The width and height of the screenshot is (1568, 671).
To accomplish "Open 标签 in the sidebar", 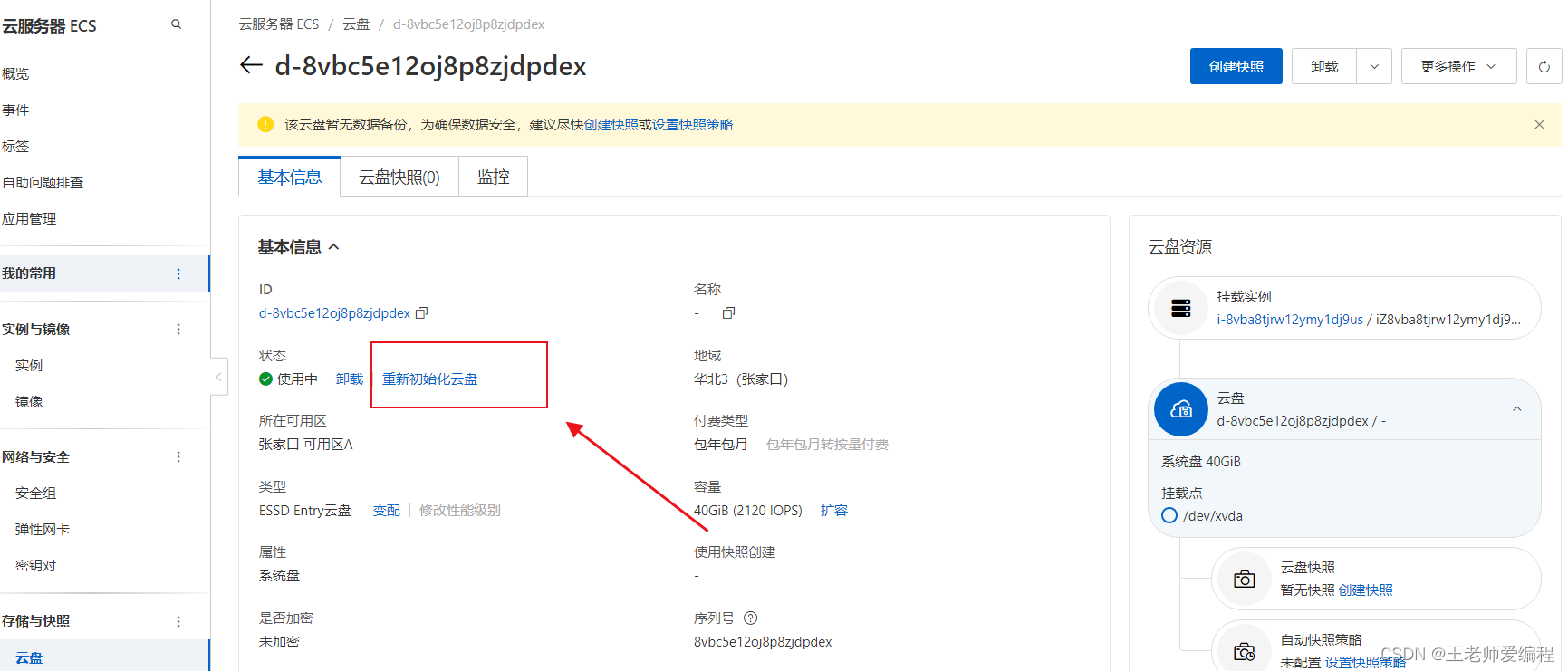I will [15, 147].
